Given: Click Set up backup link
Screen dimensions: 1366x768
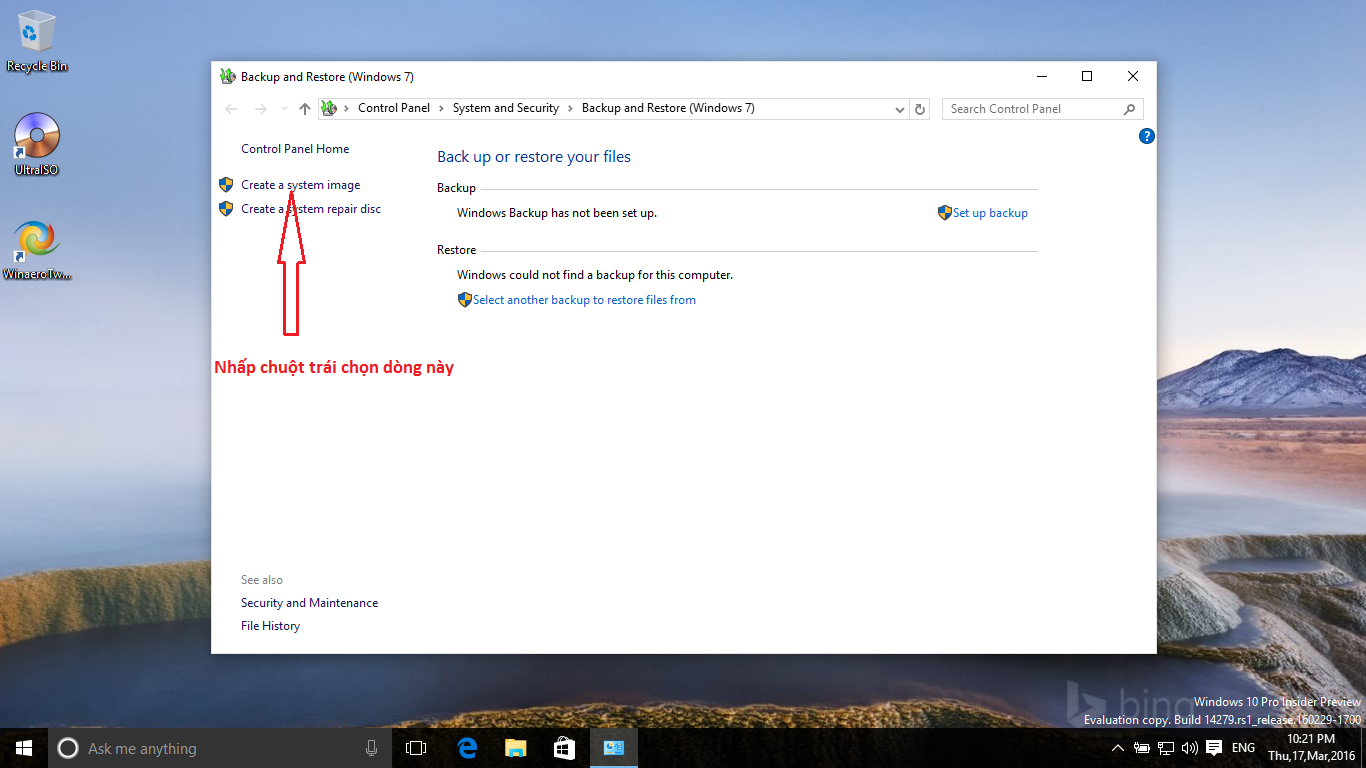Looking at the screenshot, I should [x=990, y=213].
